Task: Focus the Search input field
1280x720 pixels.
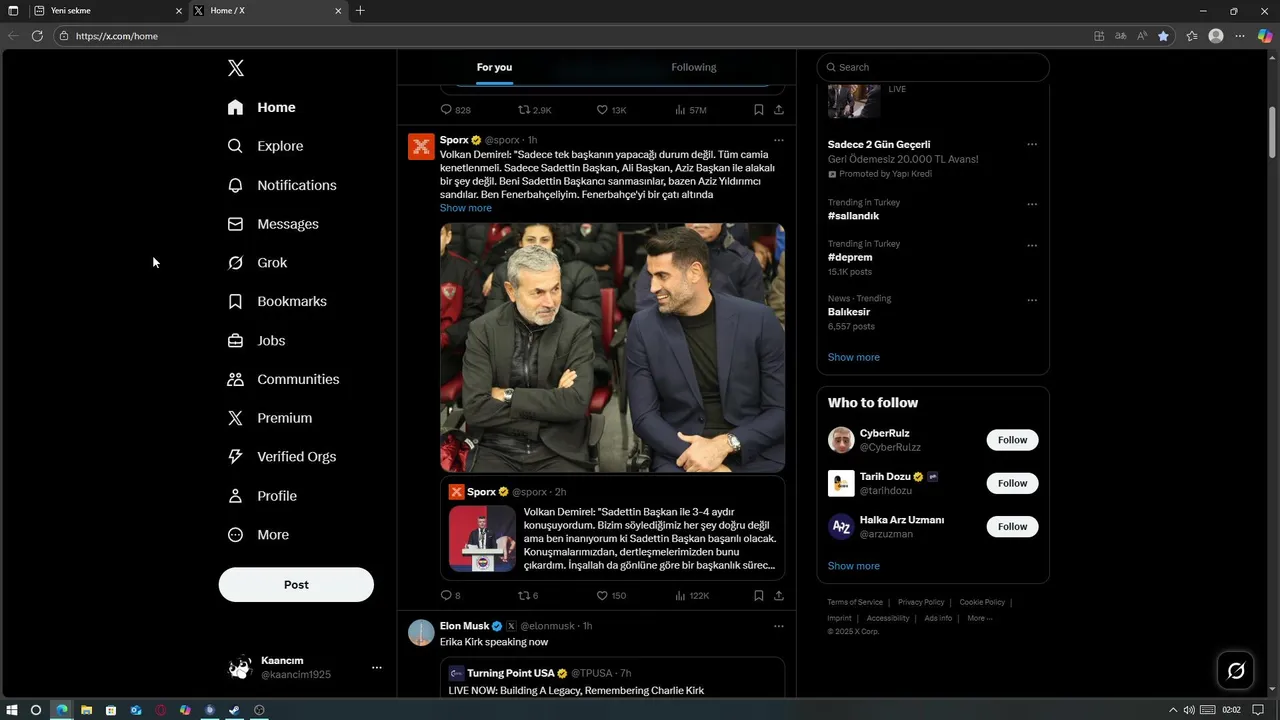Action: tap(933, 67)
